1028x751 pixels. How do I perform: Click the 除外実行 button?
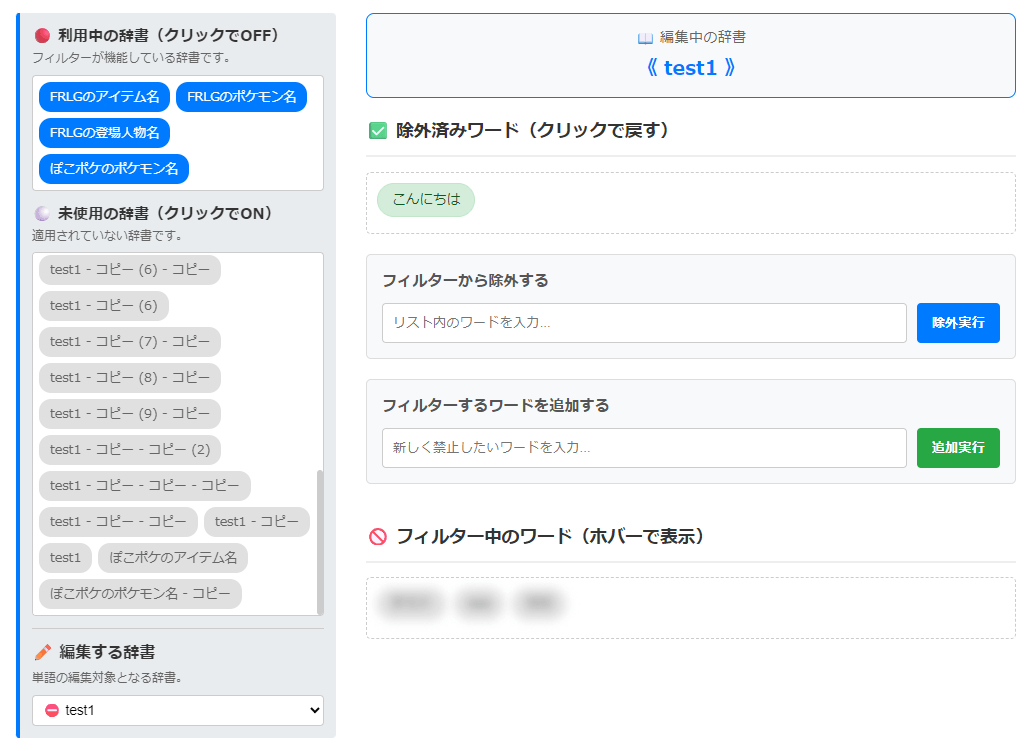click(x=957, y=322)
